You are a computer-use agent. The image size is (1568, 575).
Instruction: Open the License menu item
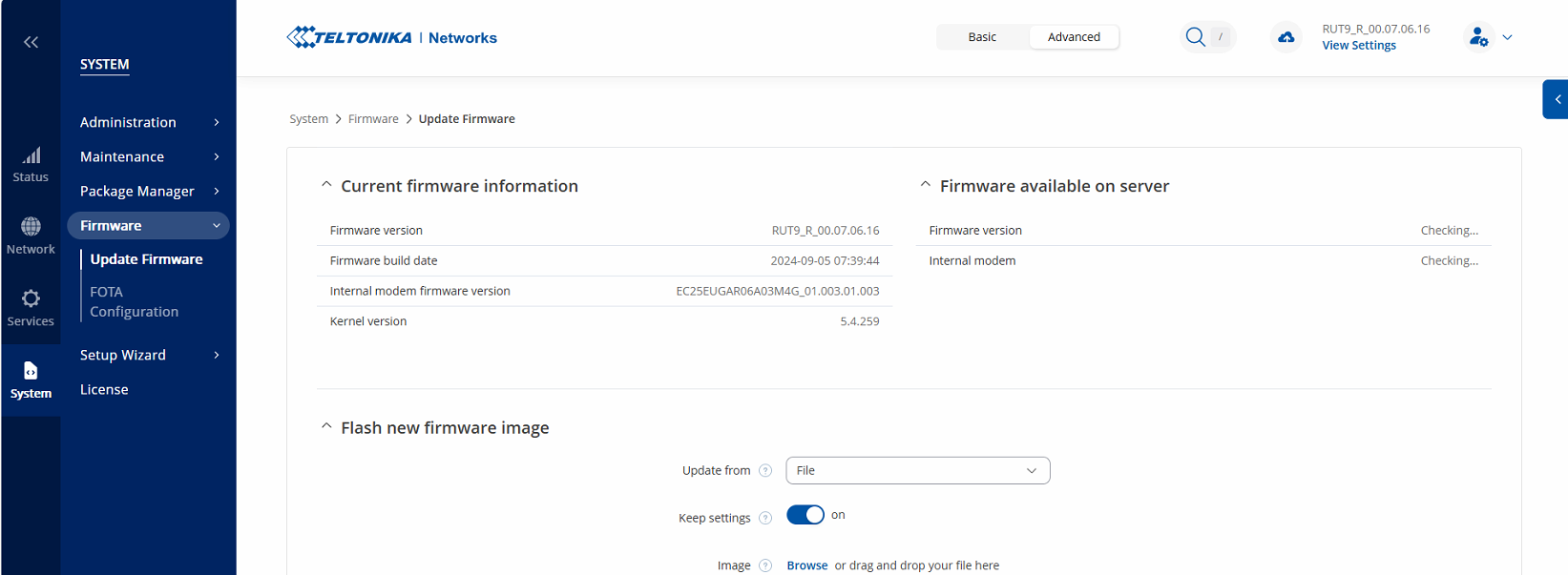104,389
